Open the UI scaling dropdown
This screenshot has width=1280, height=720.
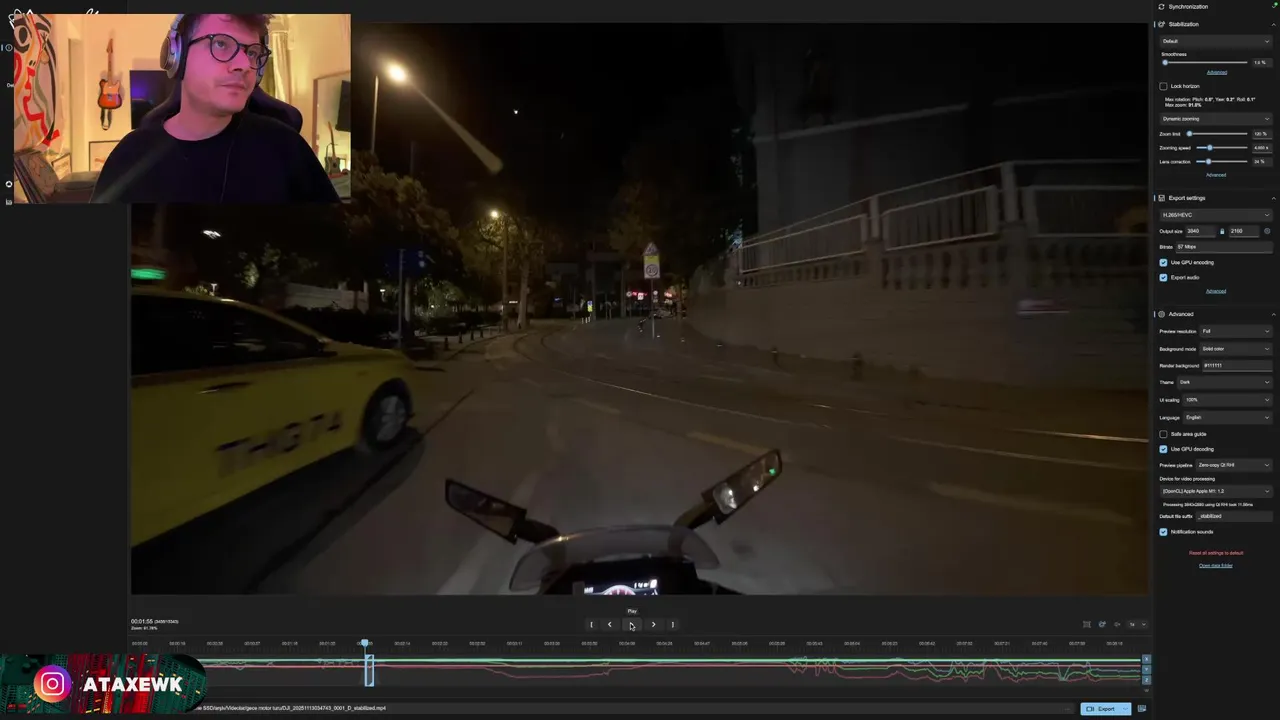(x=1228, y=400)
